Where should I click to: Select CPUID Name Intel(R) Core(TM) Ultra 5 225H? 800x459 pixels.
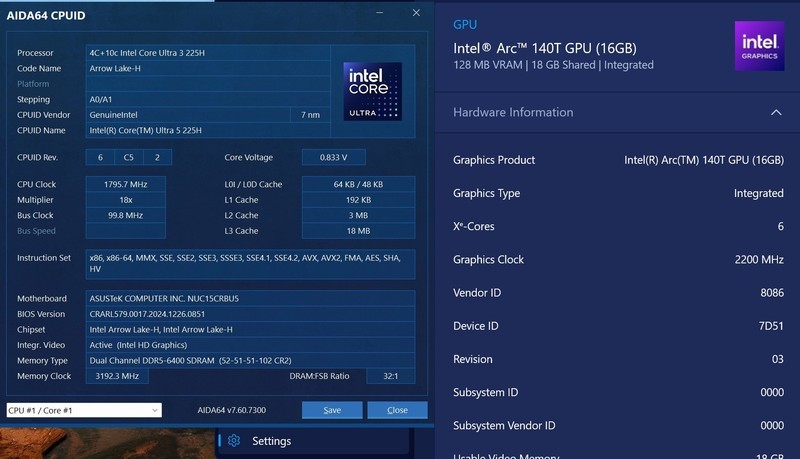pos(208,131)
